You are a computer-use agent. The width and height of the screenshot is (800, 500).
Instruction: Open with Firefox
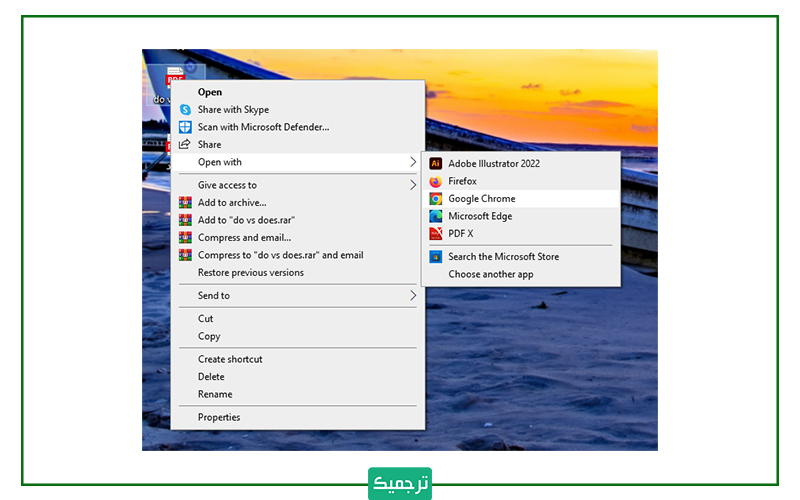[x=521, y=181]
